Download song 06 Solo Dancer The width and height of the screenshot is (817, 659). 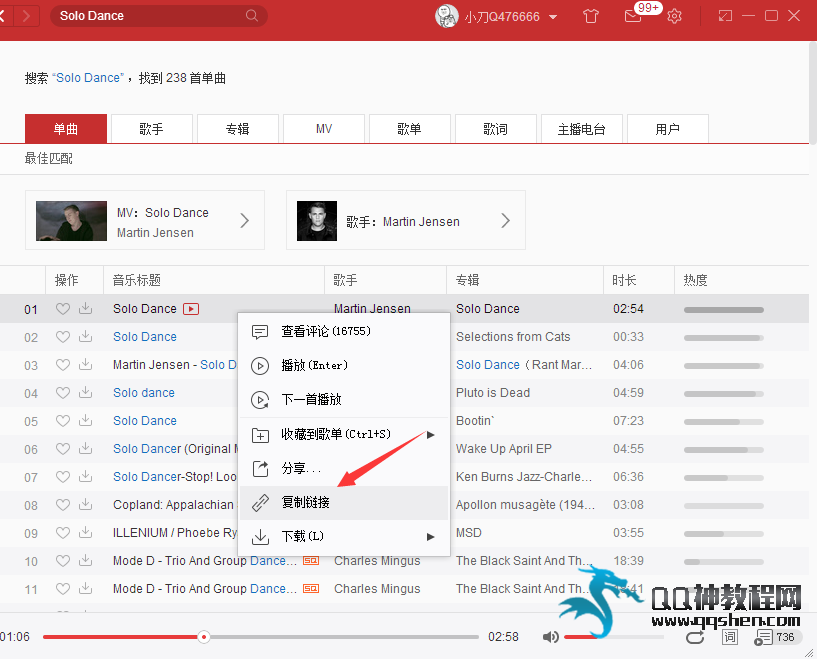point(85,449)
